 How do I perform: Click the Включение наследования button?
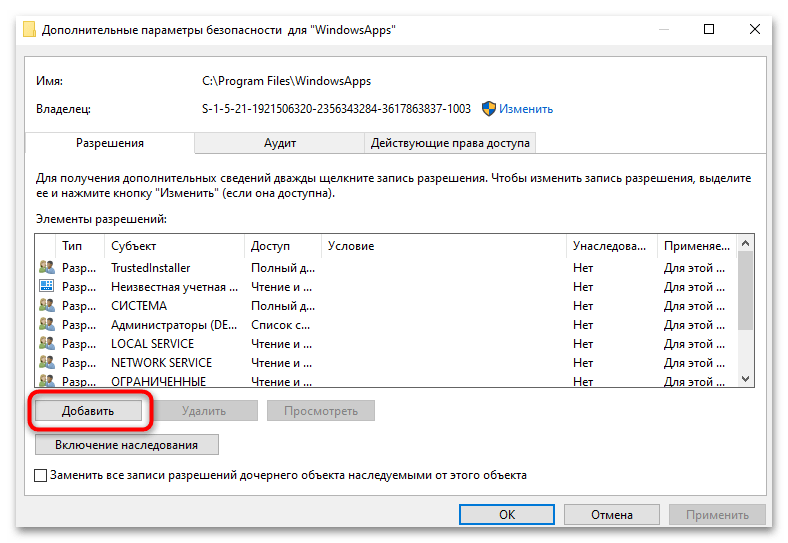click(x=127, y=445)
